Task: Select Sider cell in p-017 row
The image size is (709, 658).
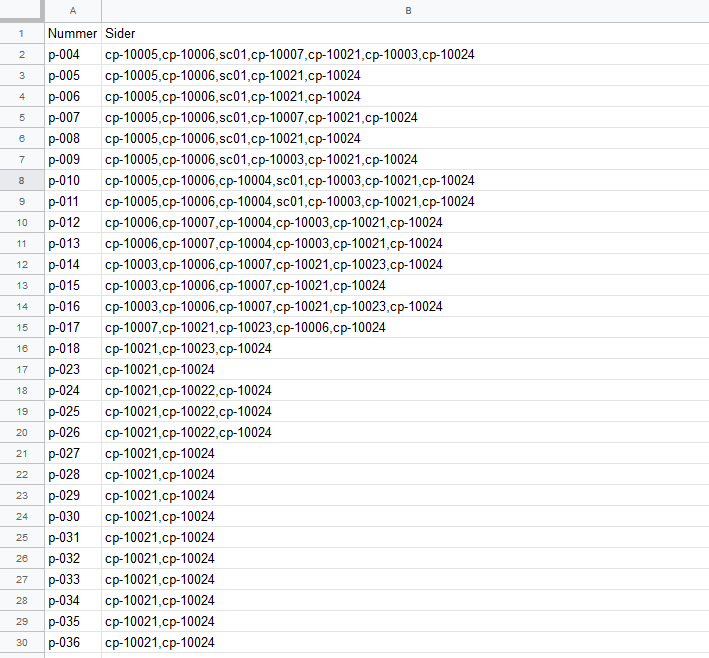Action: click(405, 327)
